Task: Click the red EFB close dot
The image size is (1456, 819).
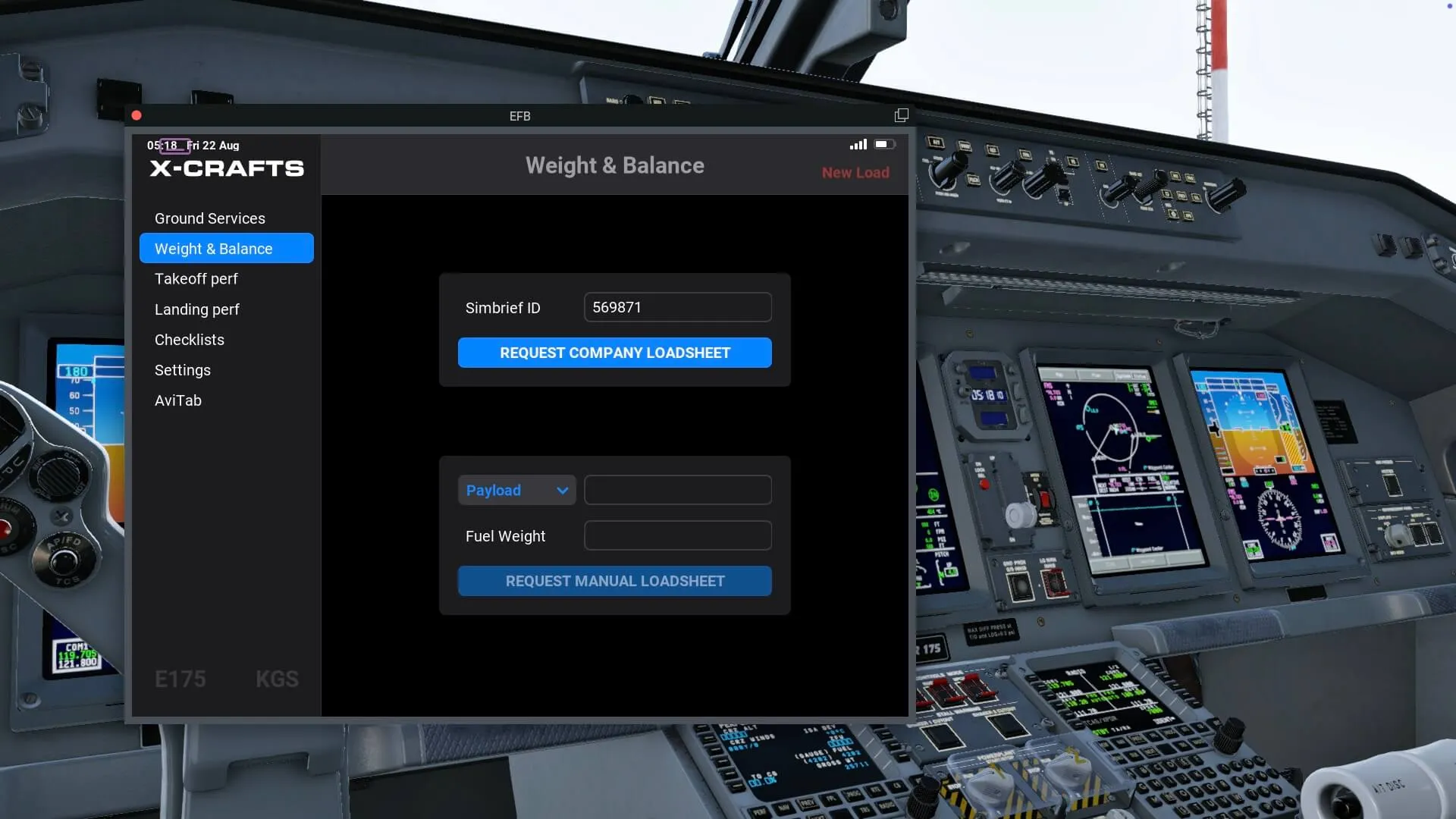Action: [x=136, y=115]
